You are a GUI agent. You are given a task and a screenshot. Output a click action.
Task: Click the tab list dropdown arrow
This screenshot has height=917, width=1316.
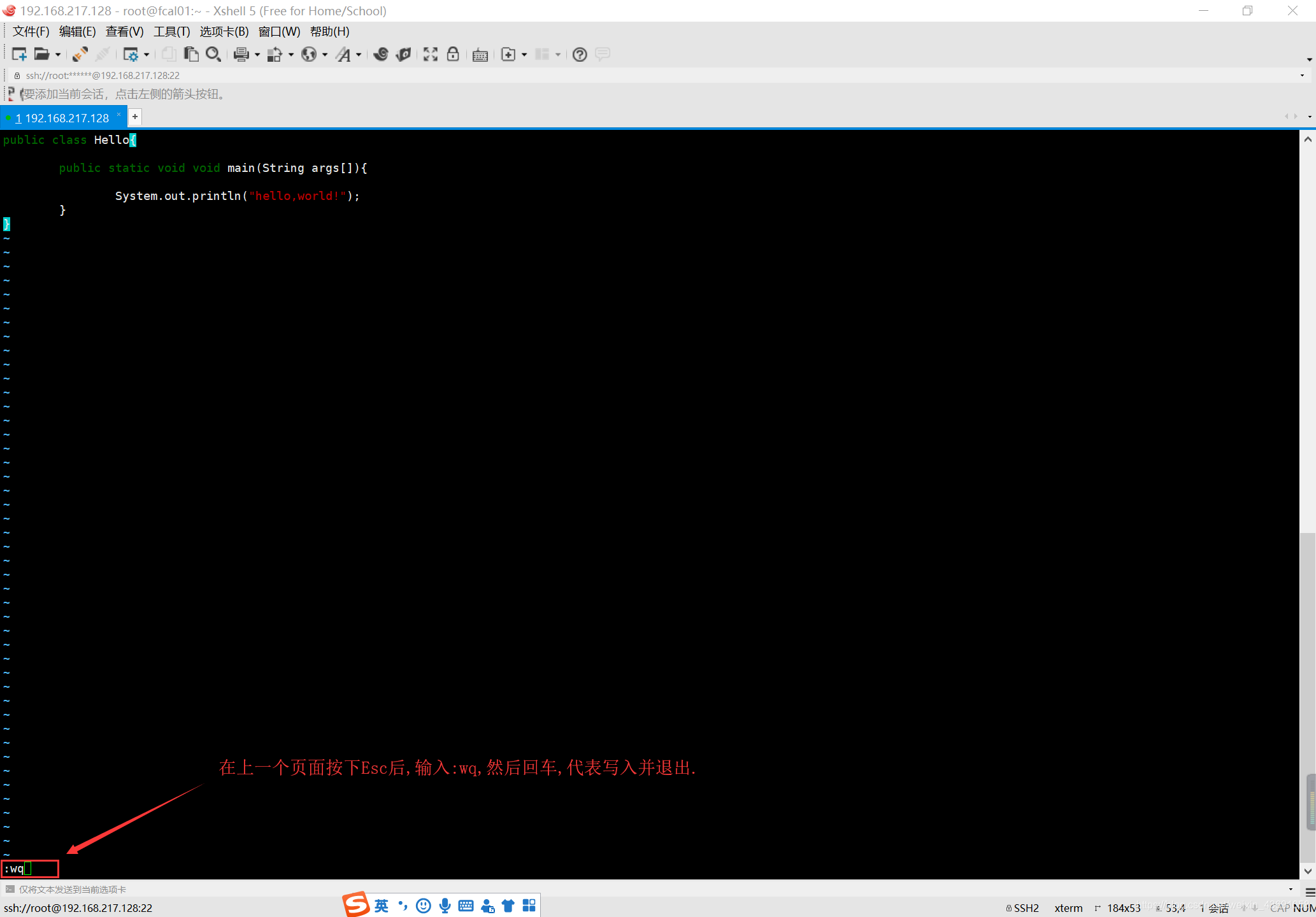point(1309,117)
